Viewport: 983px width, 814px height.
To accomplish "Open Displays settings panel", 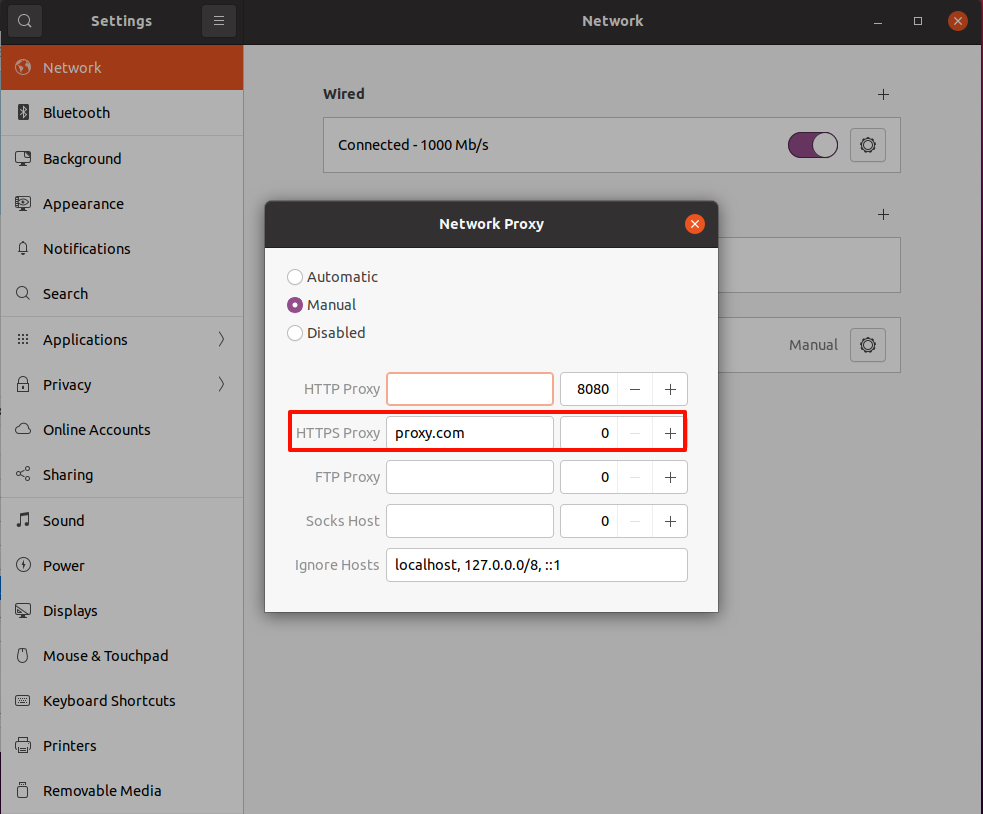I will 122,611.
